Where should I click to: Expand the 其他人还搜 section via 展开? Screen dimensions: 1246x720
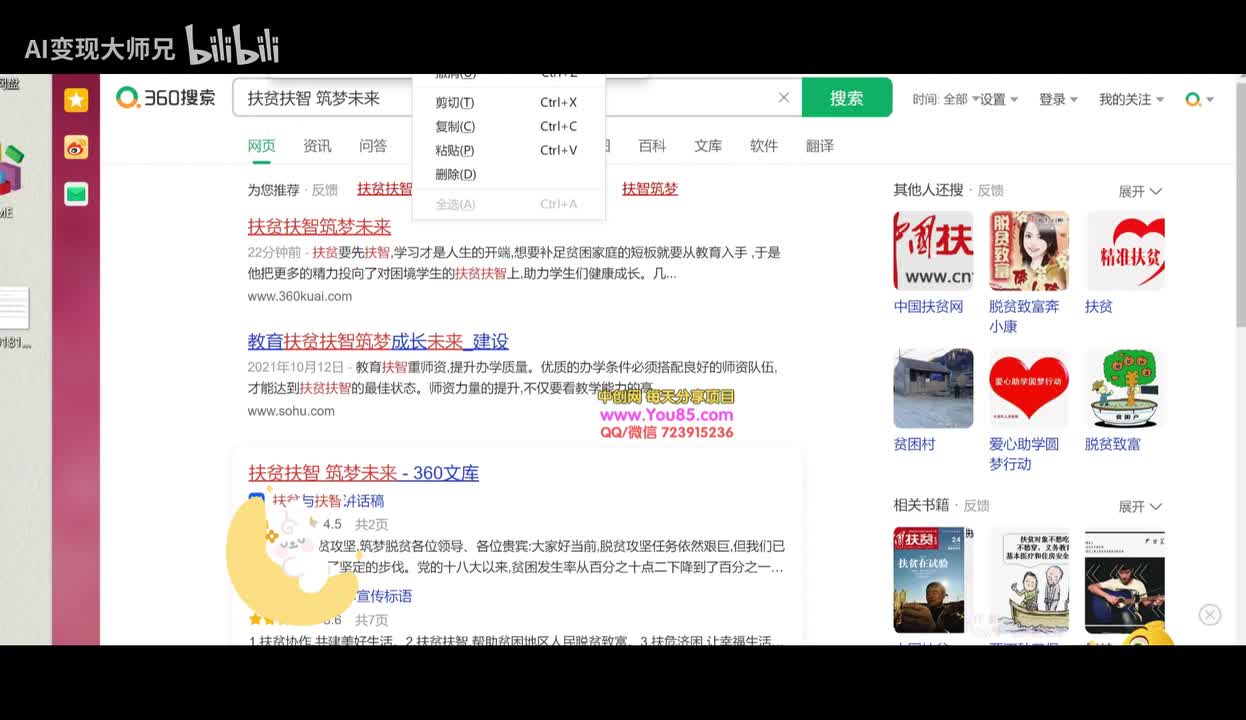pos(1139,191)
